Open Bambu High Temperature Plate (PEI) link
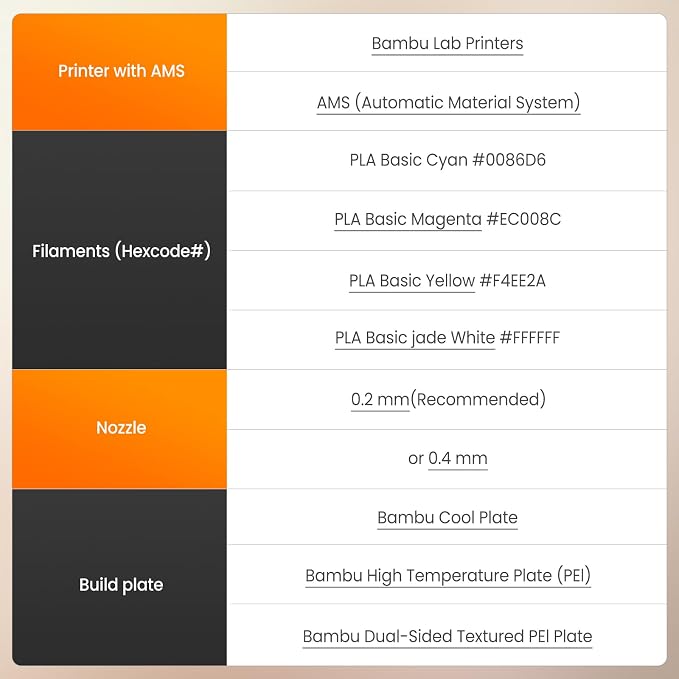Image resolution: width=679 pixels, height=679 pixels. 448,576
